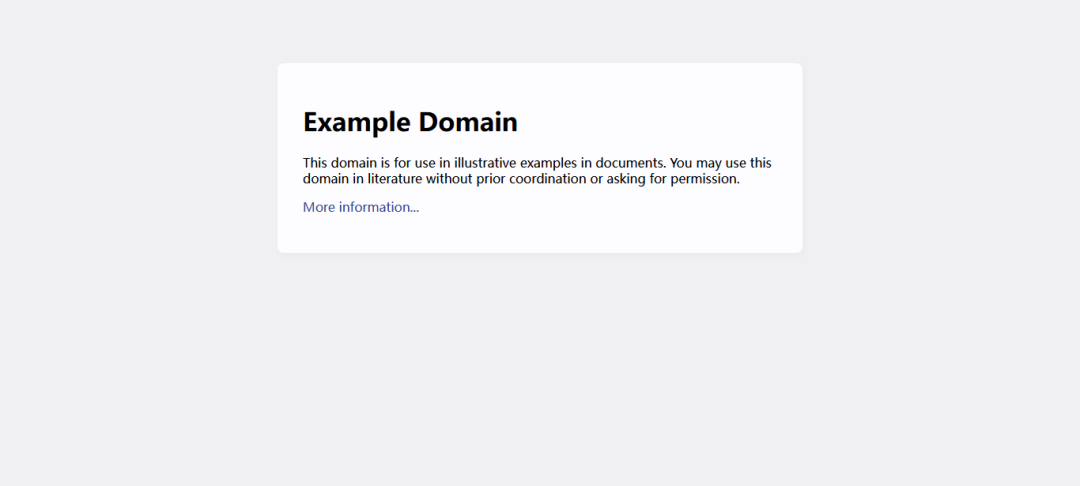
Task: Click the "Example Domain" heading
Action: click(410, 122)
